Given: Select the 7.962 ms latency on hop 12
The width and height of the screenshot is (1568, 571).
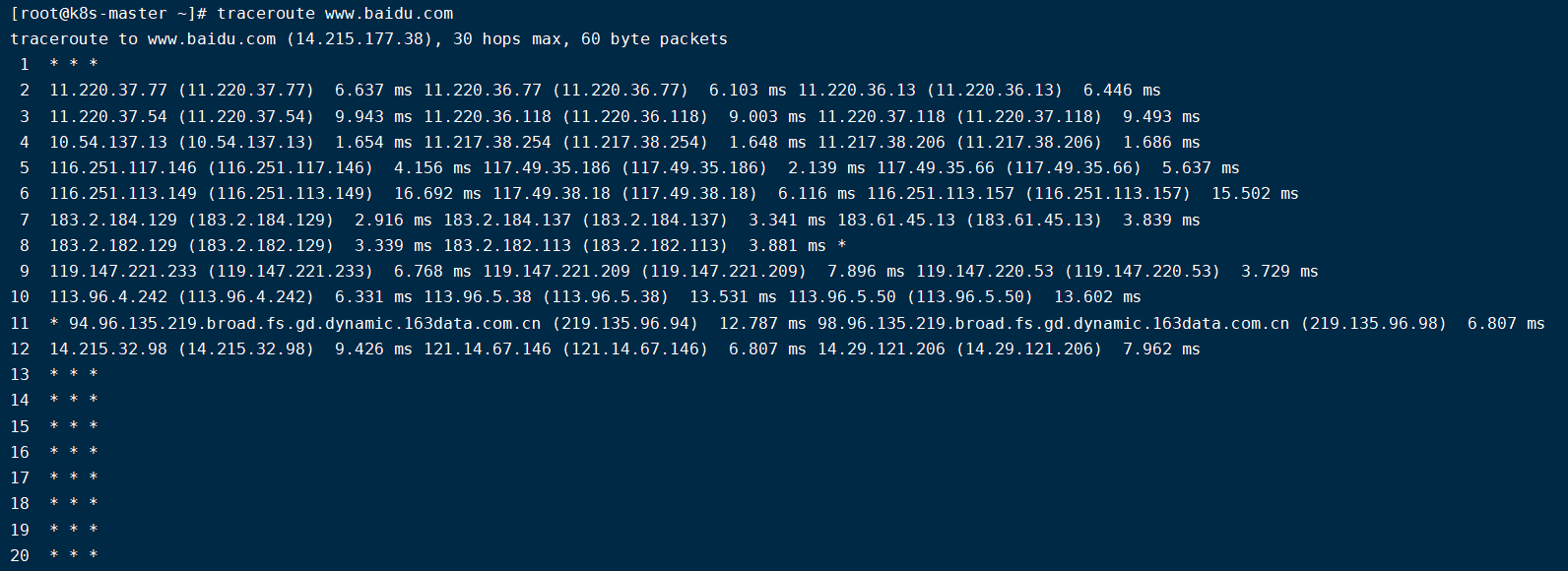Looking at the screenshot, I should click(x=1162, y=349).
